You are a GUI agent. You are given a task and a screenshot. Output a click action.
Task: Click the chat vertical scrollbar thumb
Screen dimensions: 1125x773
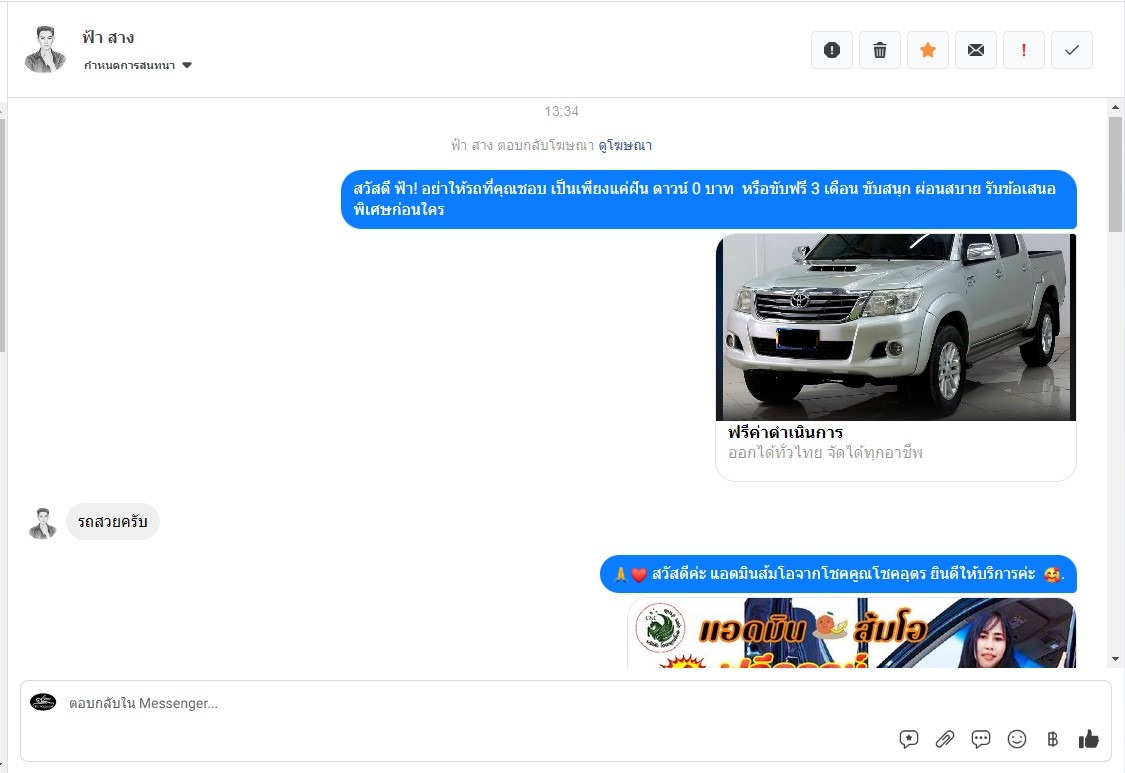[x=1116, y=175]
